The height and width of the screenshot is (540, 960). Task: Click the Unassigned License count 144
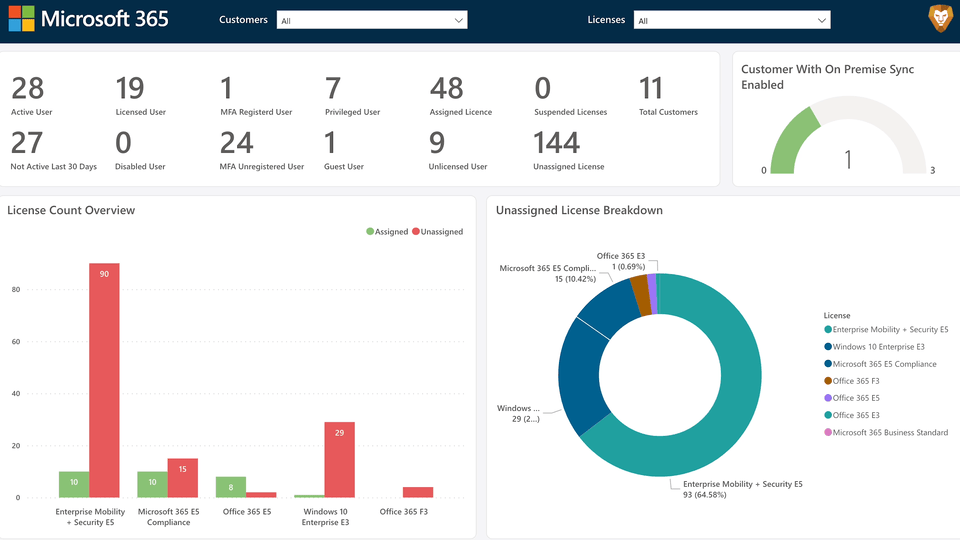tap(557, 147)
